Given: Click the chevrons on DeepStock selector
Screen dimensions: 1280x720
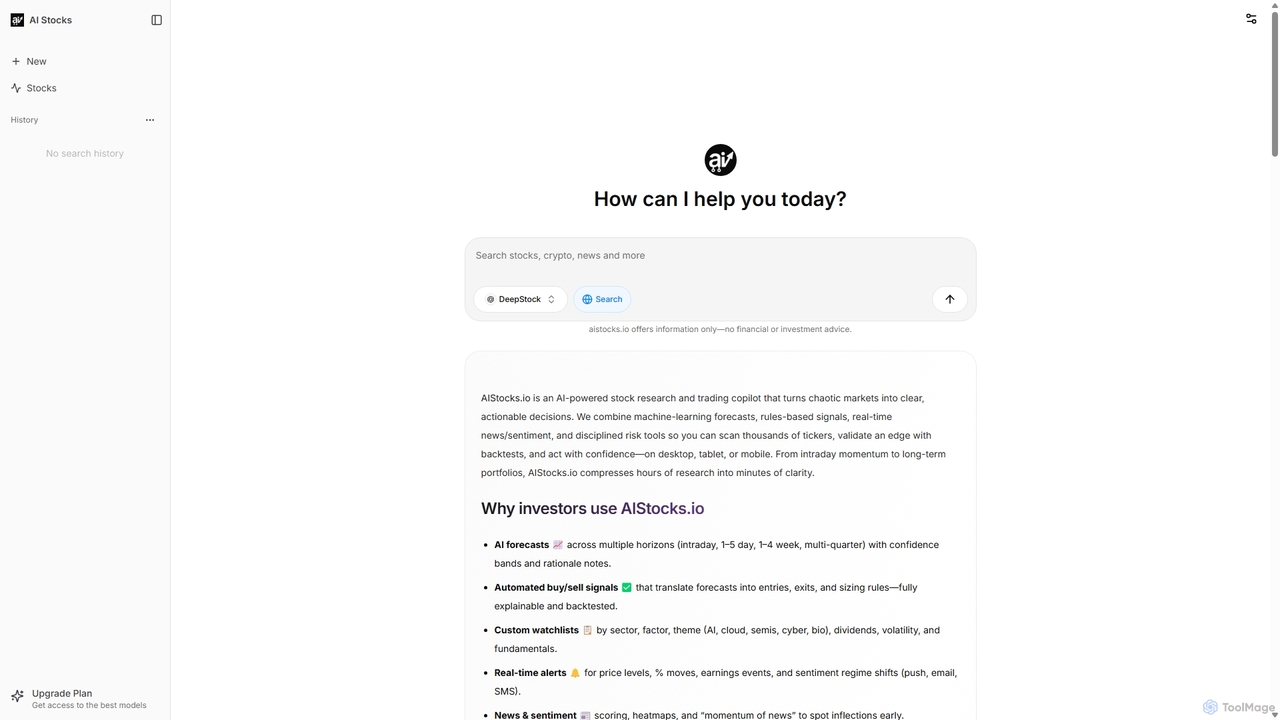Looking at the screenshot, I should 551,299.
